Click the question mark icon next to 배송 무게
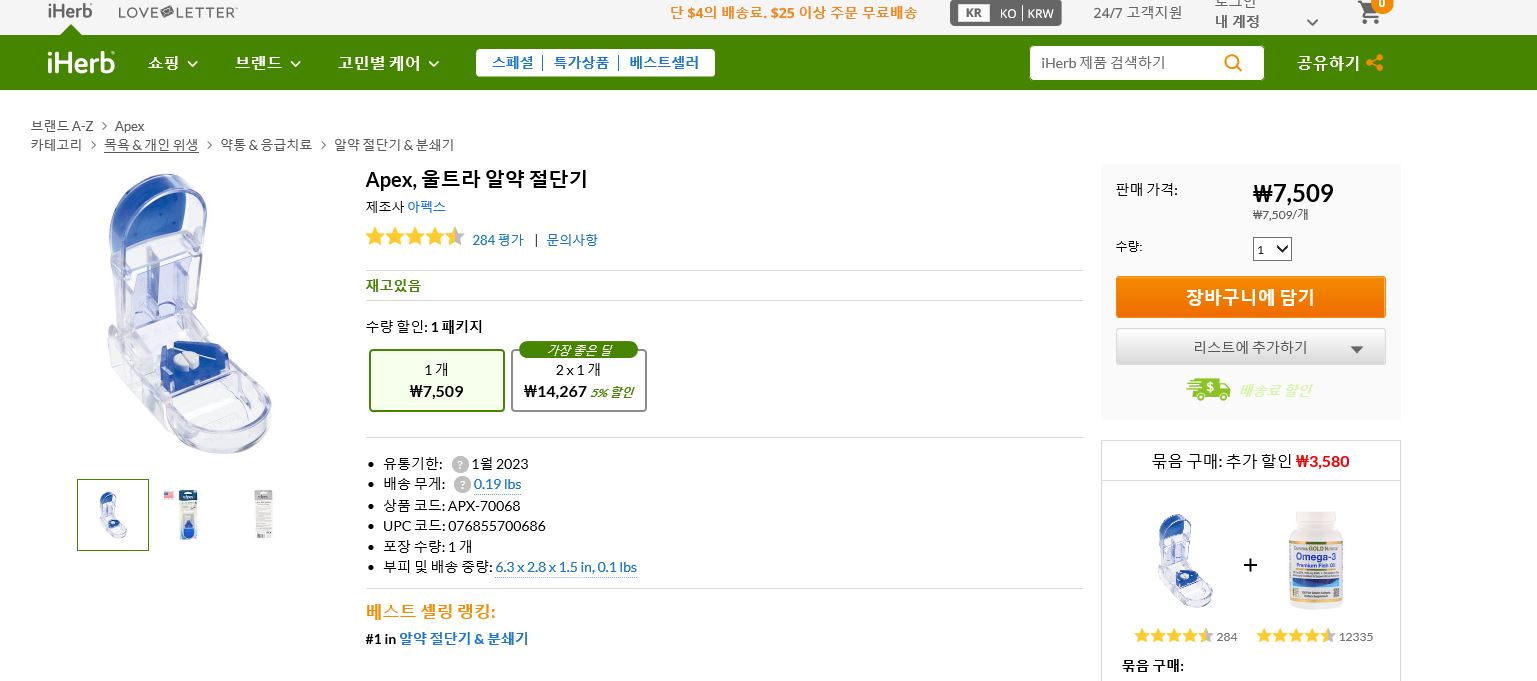Viewport: 1537px width, 681px height. click(462, 484)
